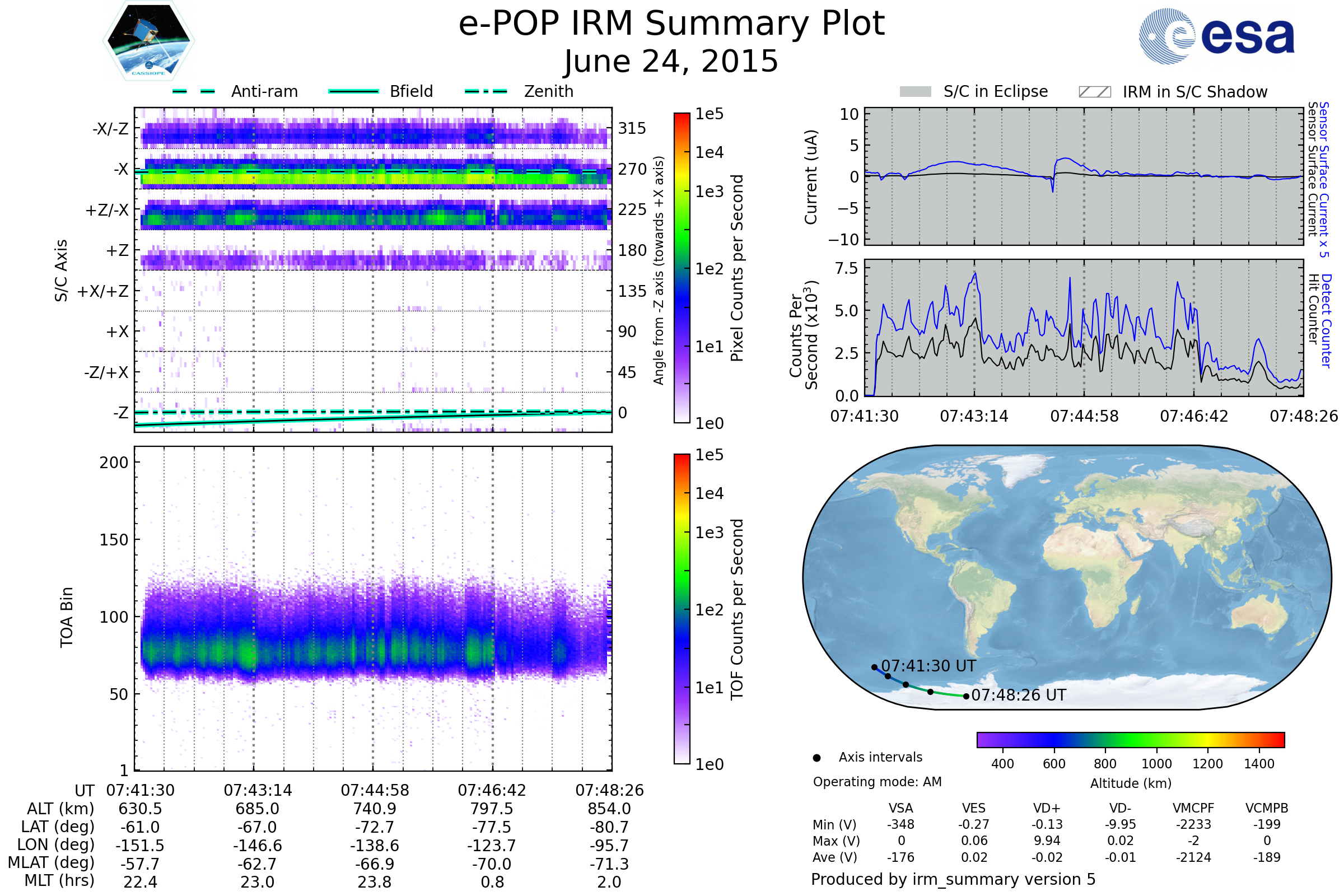Click the S/C in Eclipse gray swatch
Image resolution: width=1344 pixels, height=896 pixels.
[x=915, y=92]
